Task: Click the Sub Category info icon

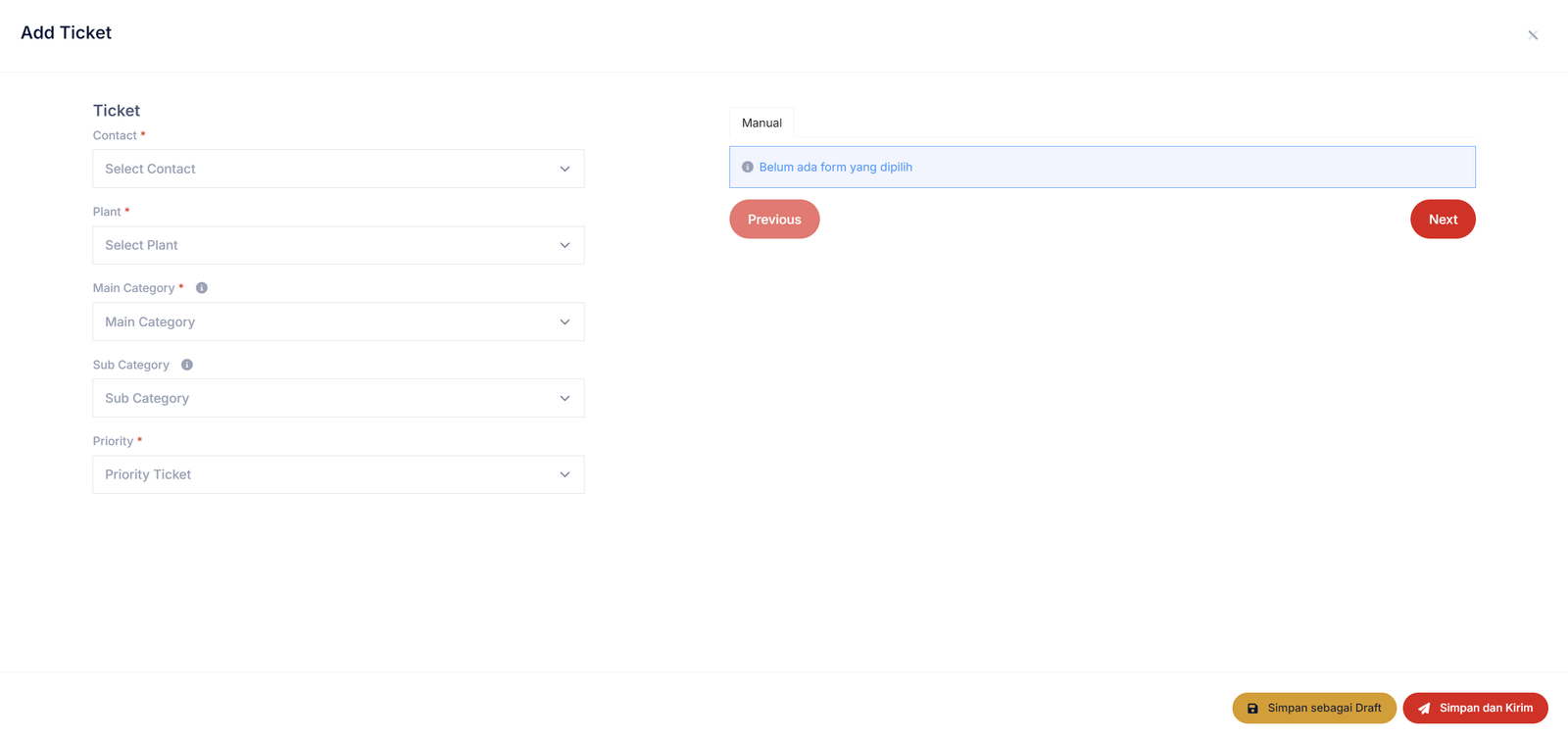Action: click(187, 365)
